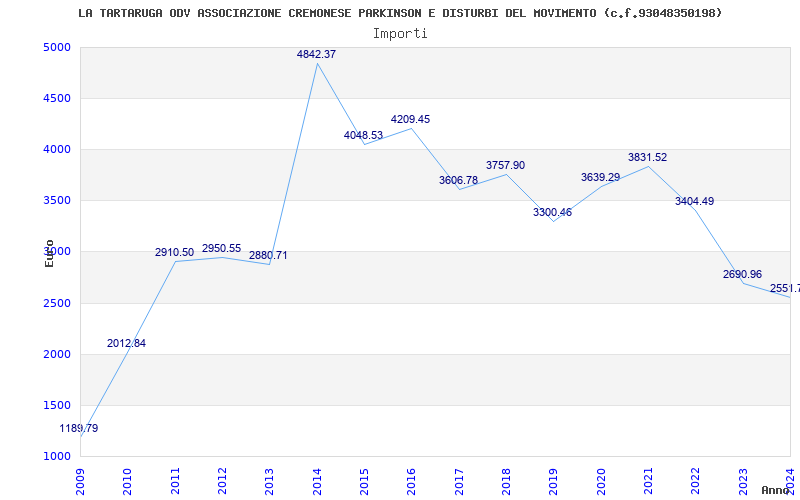The image size is (800, 500).
Task: Click the 2023 x-axis year label
Action: point(743,481)
